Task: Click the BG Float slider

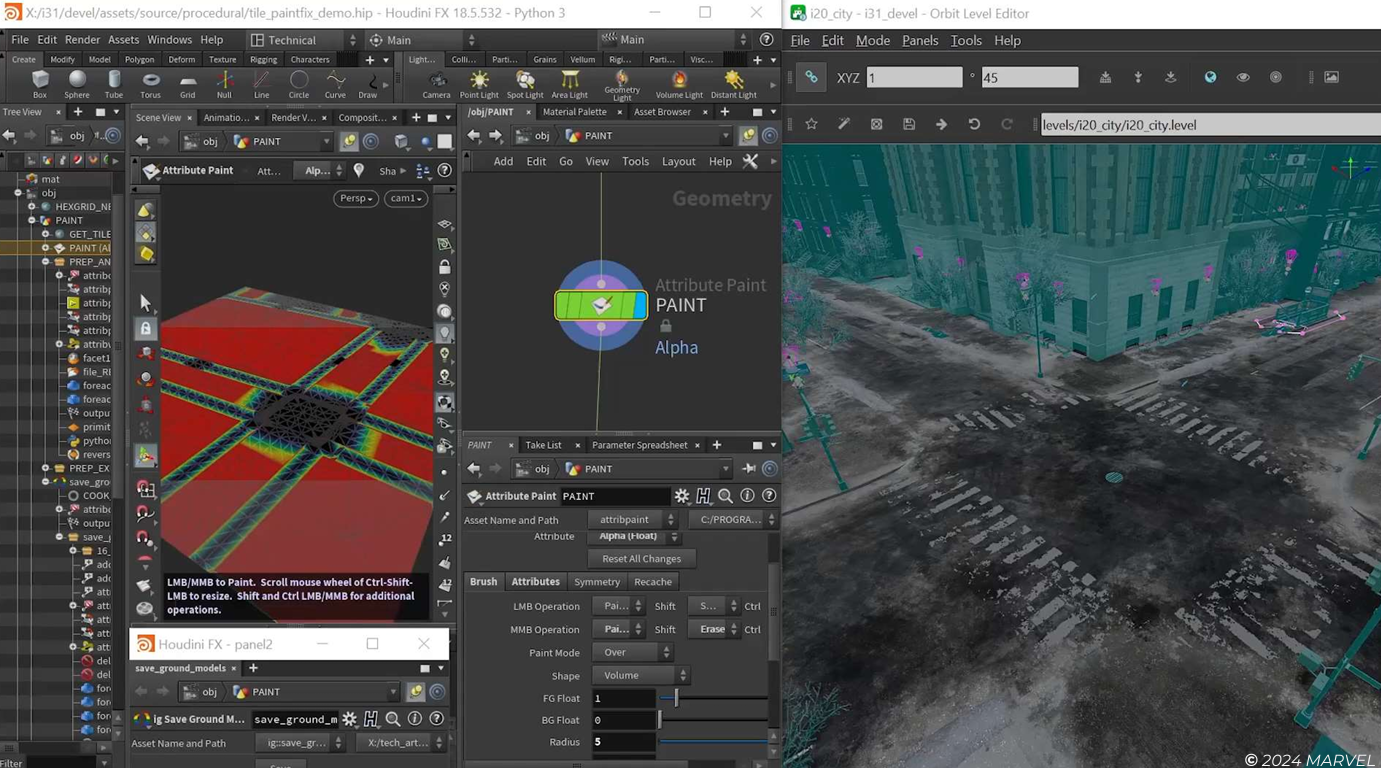Action: point(714,720)
